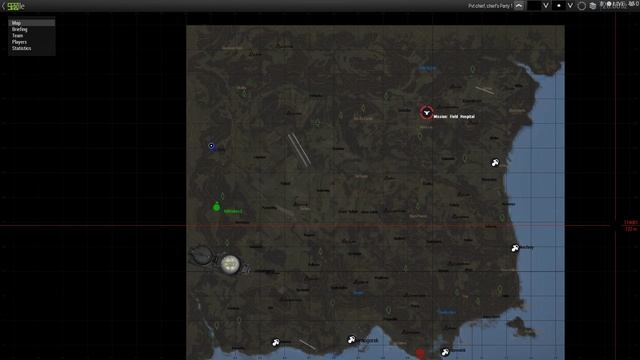Click the circle icon in the top bar
The height and width of the screenshot is (360, 640).
pos(582,6)
